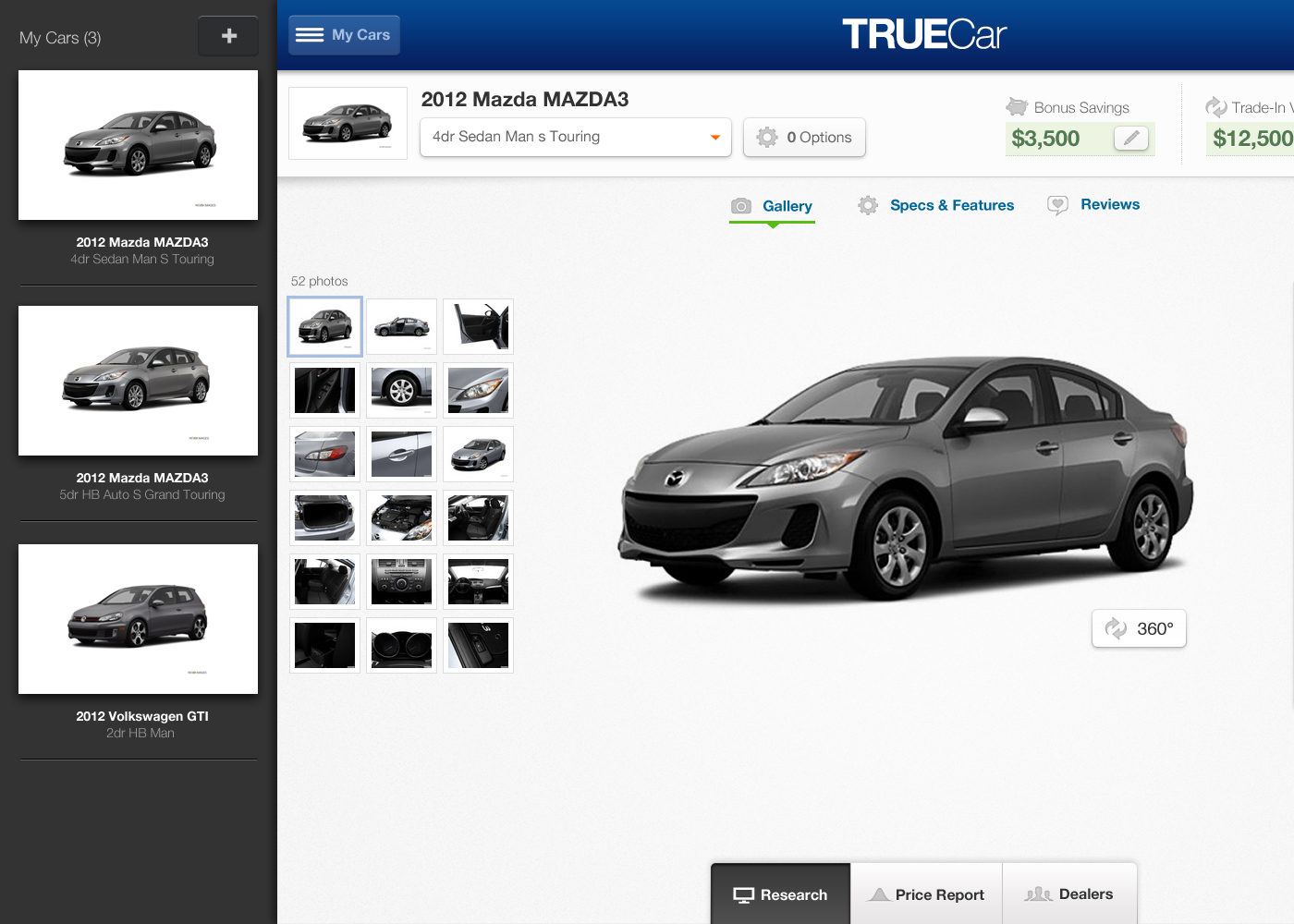Select the Research monitor icon

click(x=744, y=894)
